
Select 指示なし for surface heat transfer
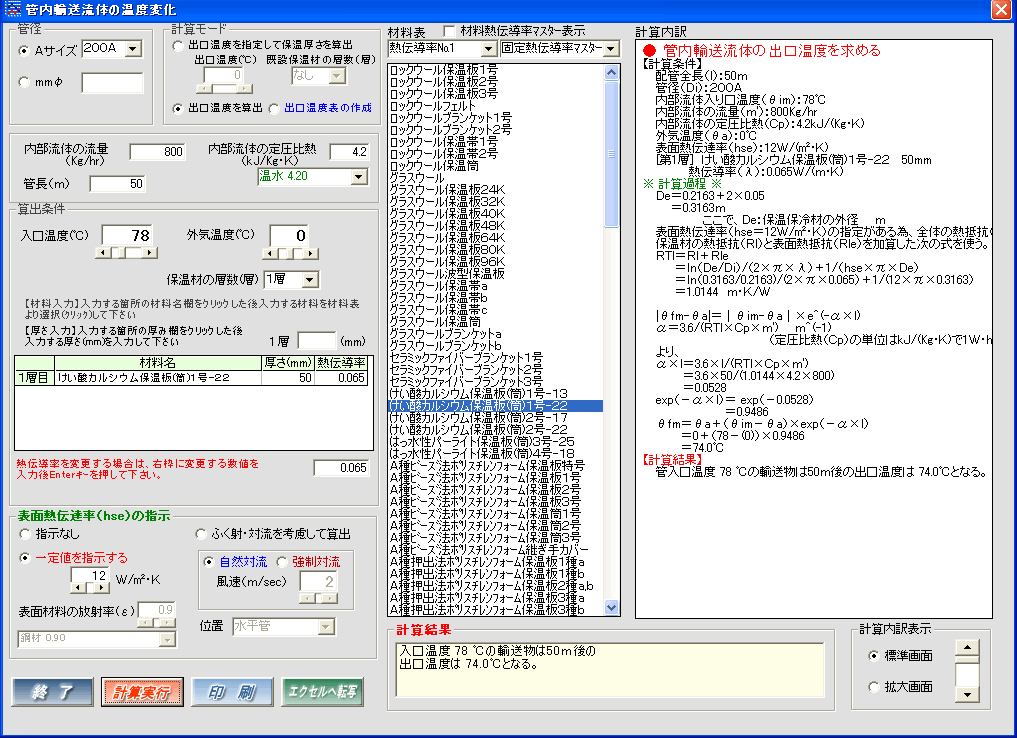click(x=25, y=534)
